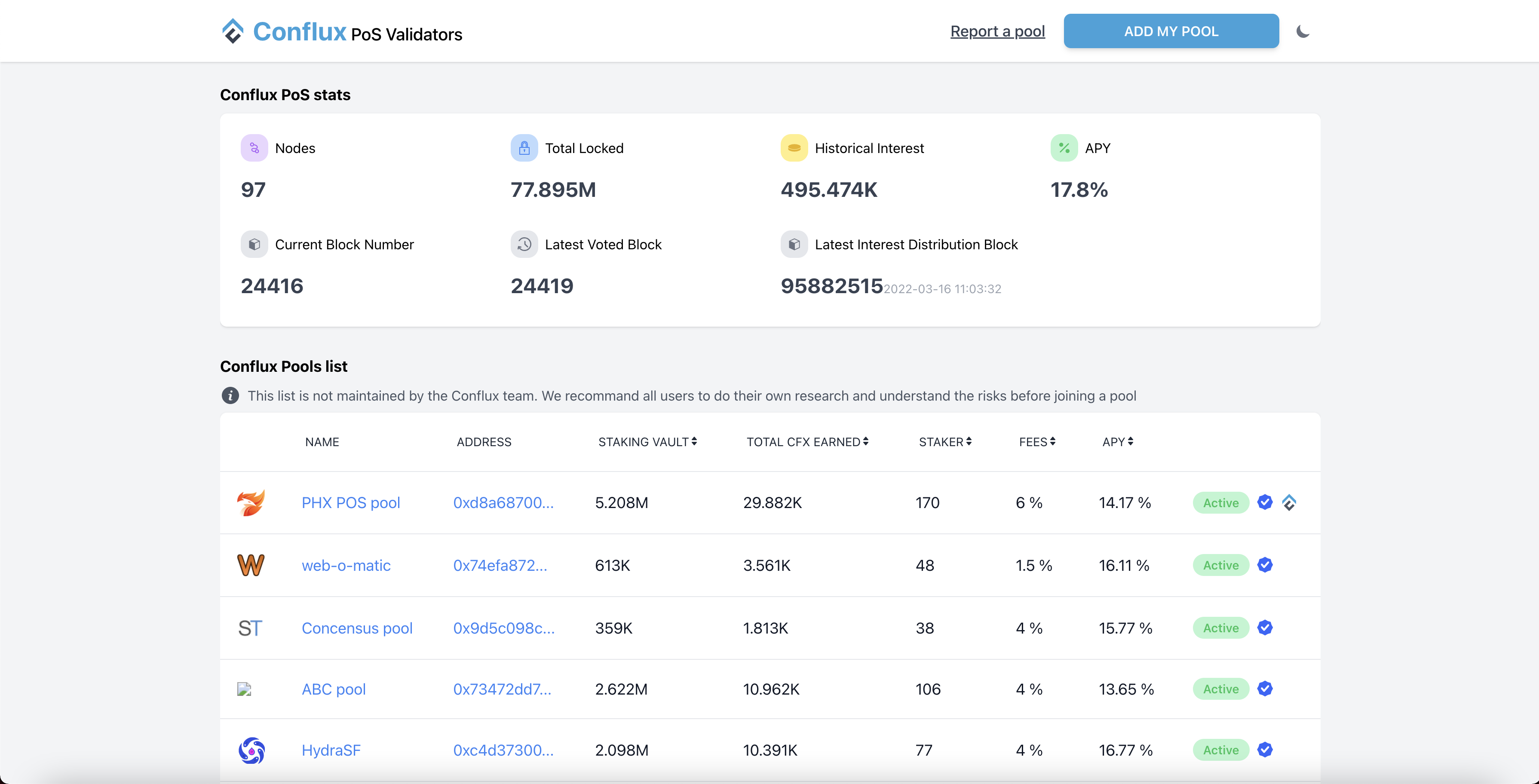Click Active status of web-o-matic
Viewport: 1539px width, 784px height.
tap(1220, 565)
